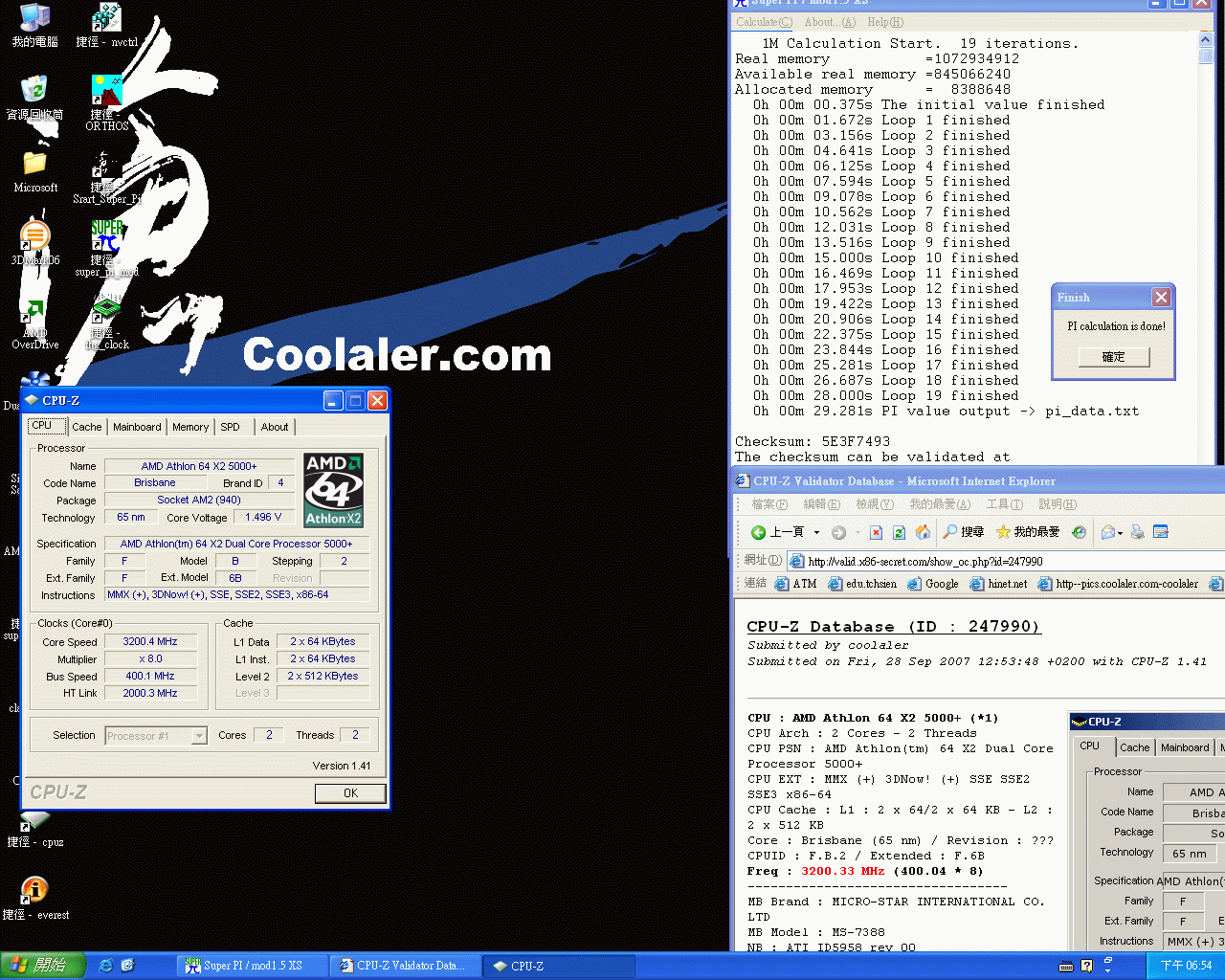
Task: Switch to the Memory tab in CPU-Z
Action: click(x=190, y=427)
